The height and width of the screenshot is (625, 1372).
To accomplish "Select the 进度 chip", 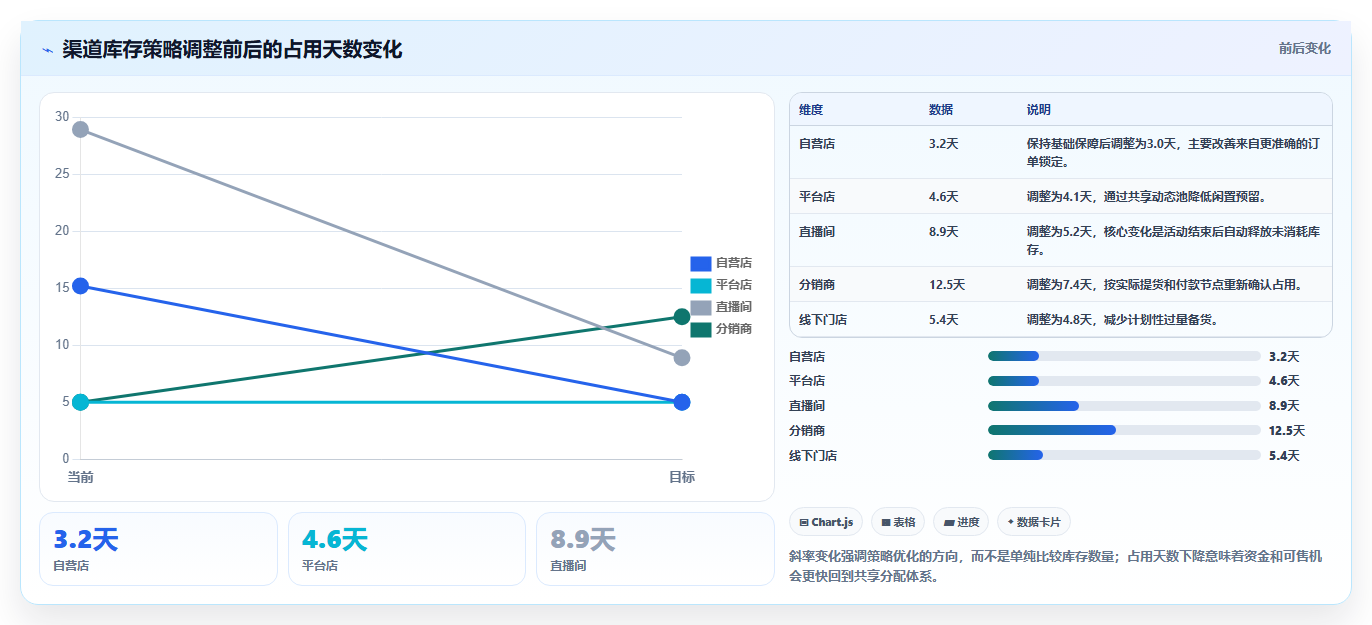I will tap(960, 522).
